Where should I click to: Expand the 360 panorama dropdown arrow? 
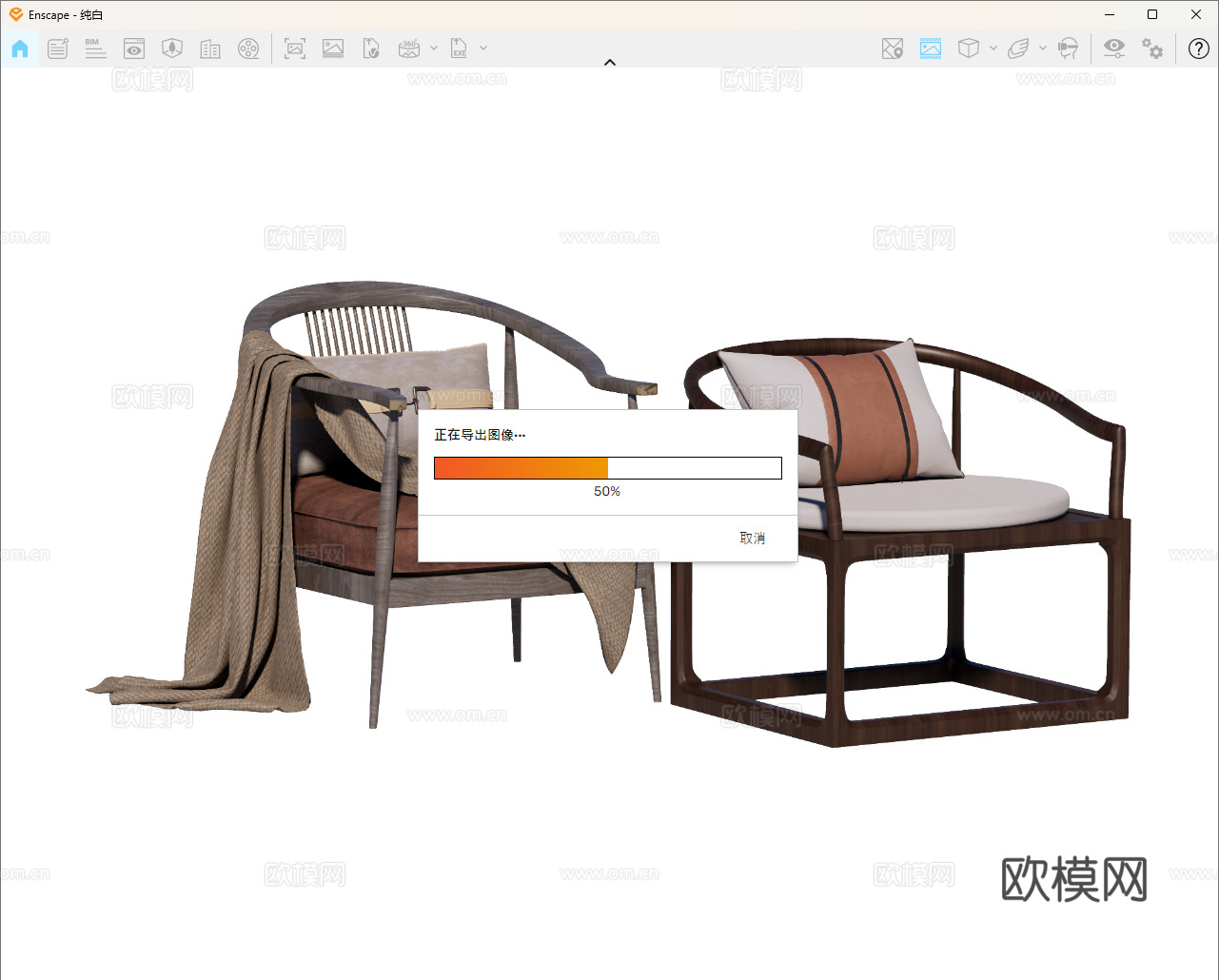coord(434,49)
